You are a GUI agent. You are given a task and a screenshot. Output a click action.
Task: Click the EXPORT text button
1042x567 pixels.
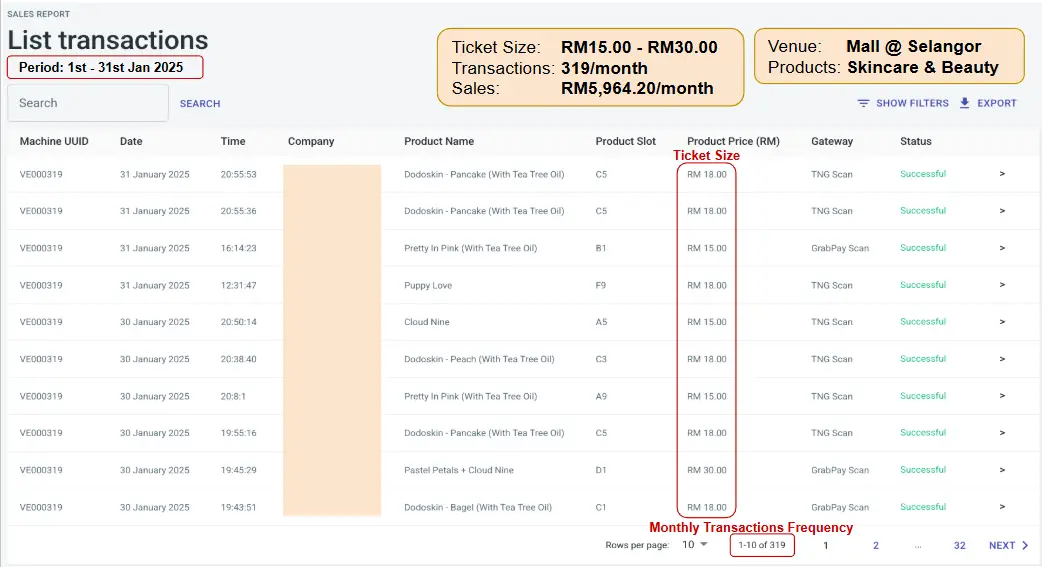click(996, 103)
